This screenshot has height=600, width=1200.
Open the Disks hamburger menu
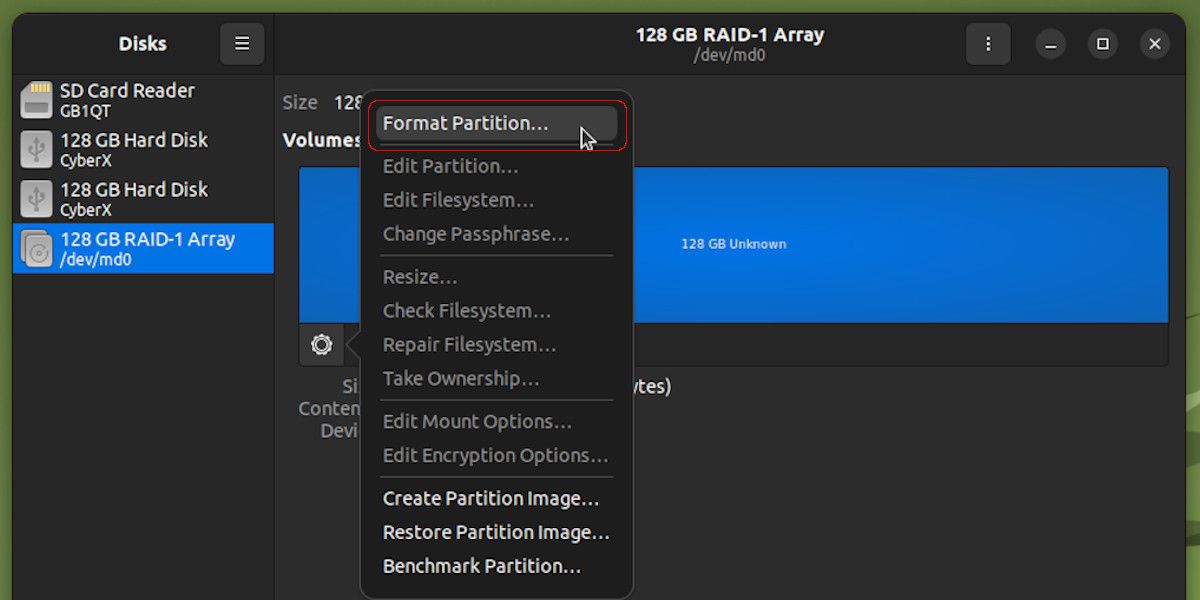[x=242, y=43]
